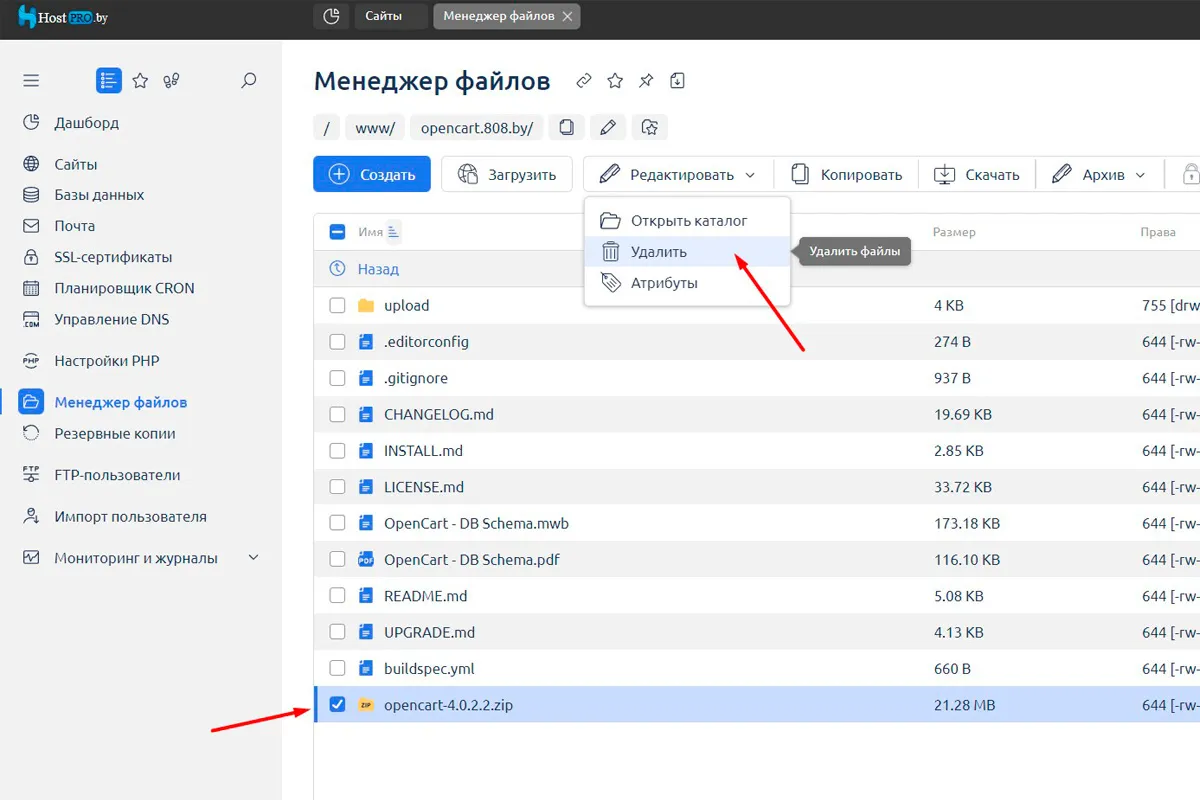Viewport: 1200px width, 800px height.
Task: Click the favorites star icon in sidebar
Action: (140, 81)
